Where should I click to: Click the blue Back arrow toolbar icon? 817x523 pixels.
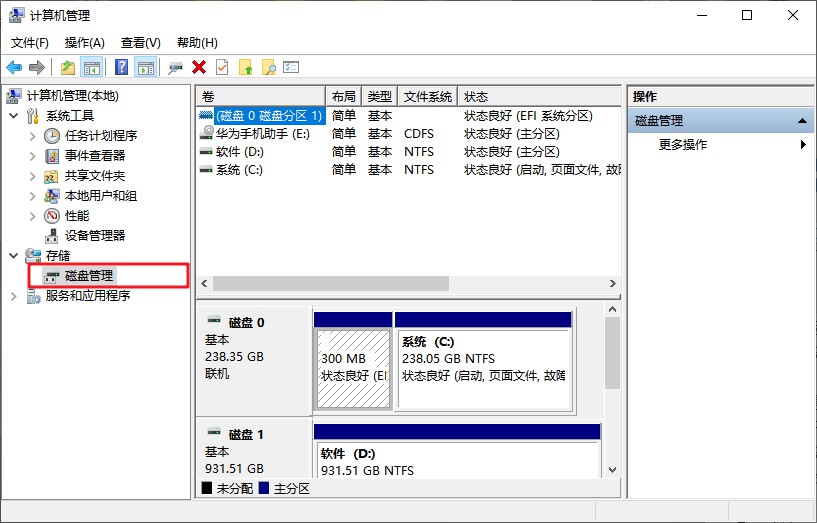(14, 67)
